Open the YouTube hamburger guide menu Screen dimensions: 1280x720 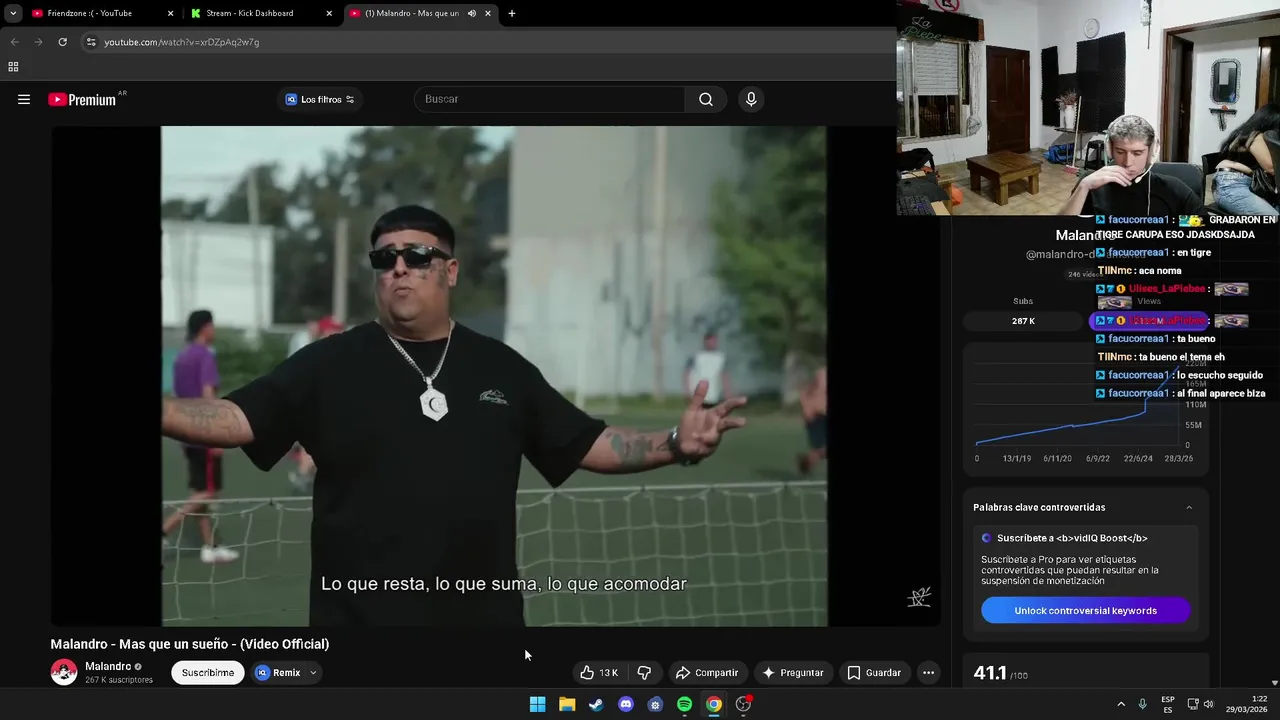coord(24,99)
